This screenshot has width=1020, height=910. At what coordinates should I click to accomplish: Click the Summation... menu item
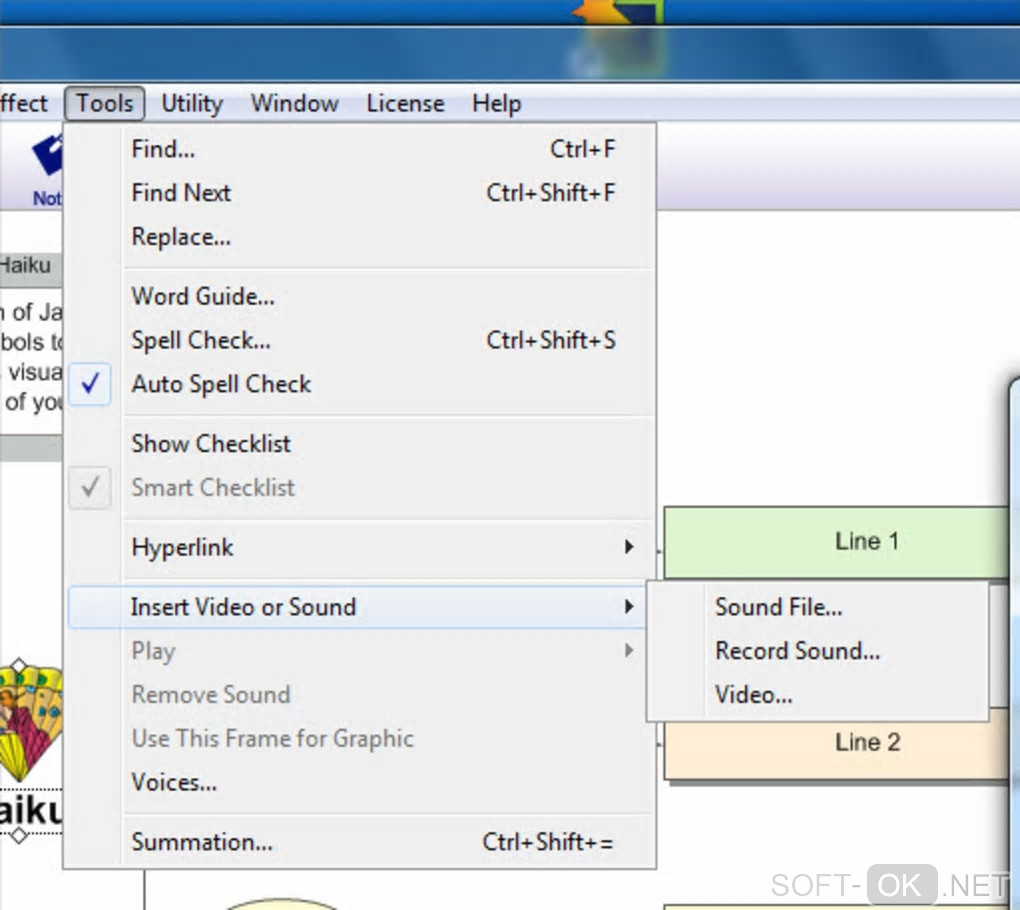point(202,842)
